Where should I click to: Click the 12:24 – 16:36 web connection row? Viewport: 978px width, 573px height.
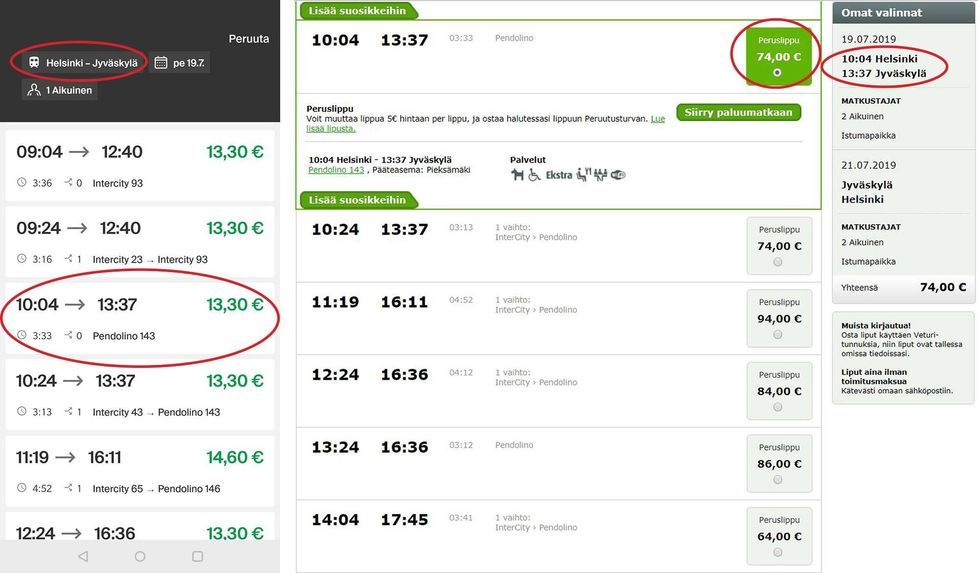[558, 391]
